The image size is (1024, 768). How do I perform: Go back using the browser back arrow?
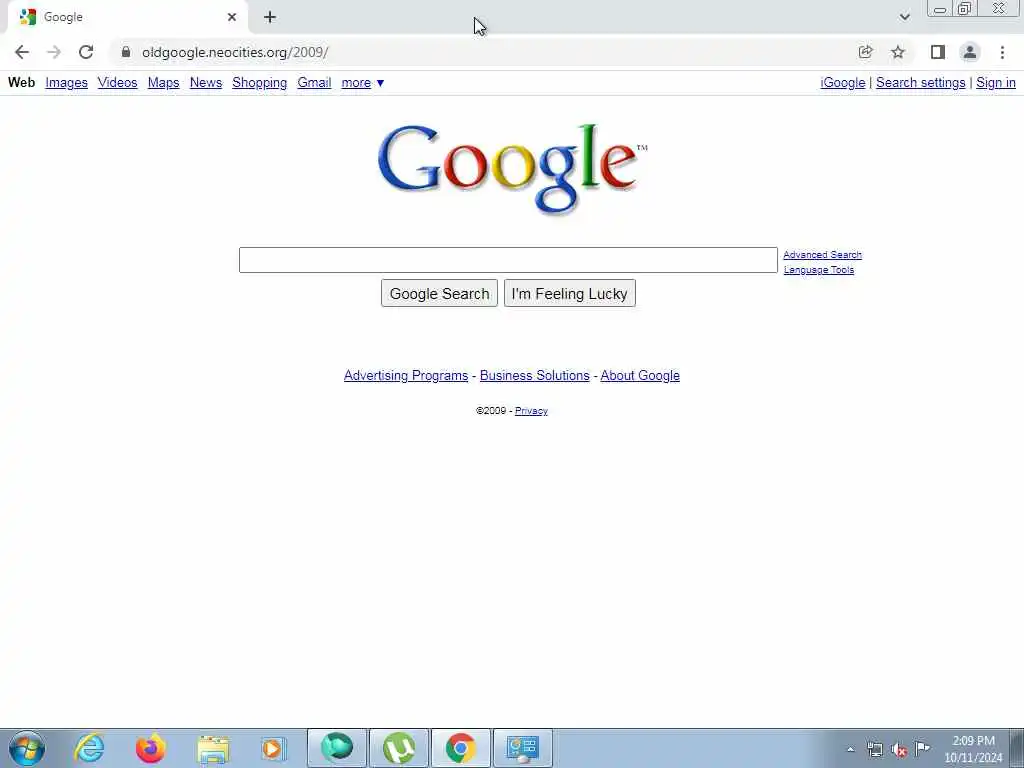(22, 52)
